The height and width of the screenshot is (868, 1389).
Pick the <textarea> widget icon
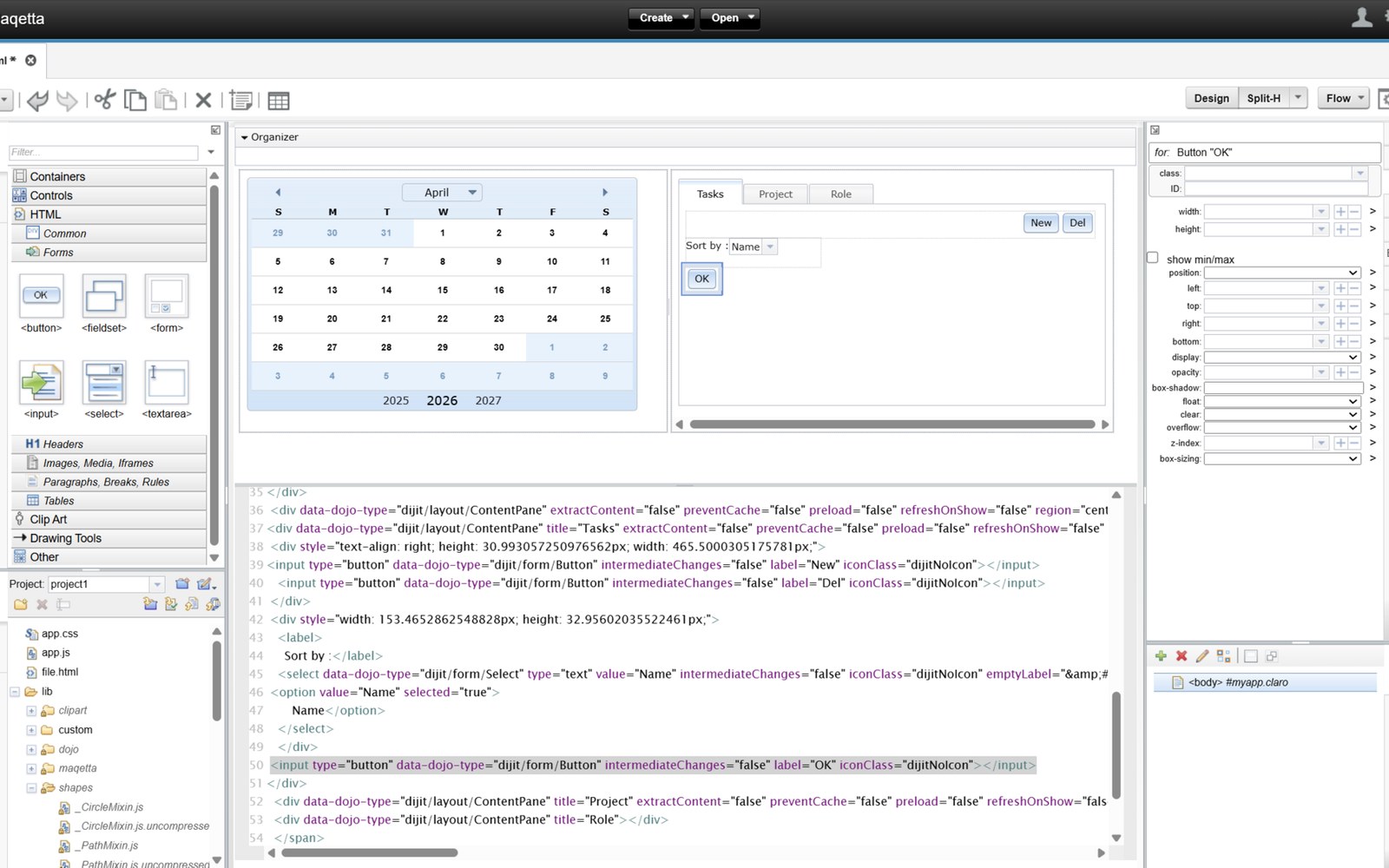(x=167, y=382)
